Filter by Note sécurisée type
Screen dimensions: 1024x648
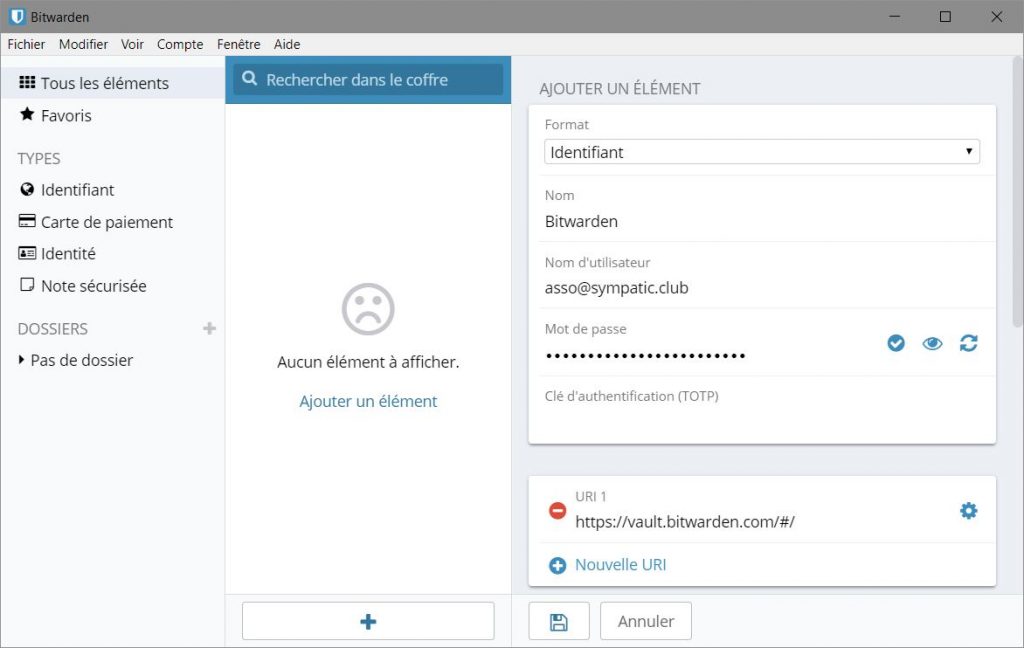pos(93,286)
